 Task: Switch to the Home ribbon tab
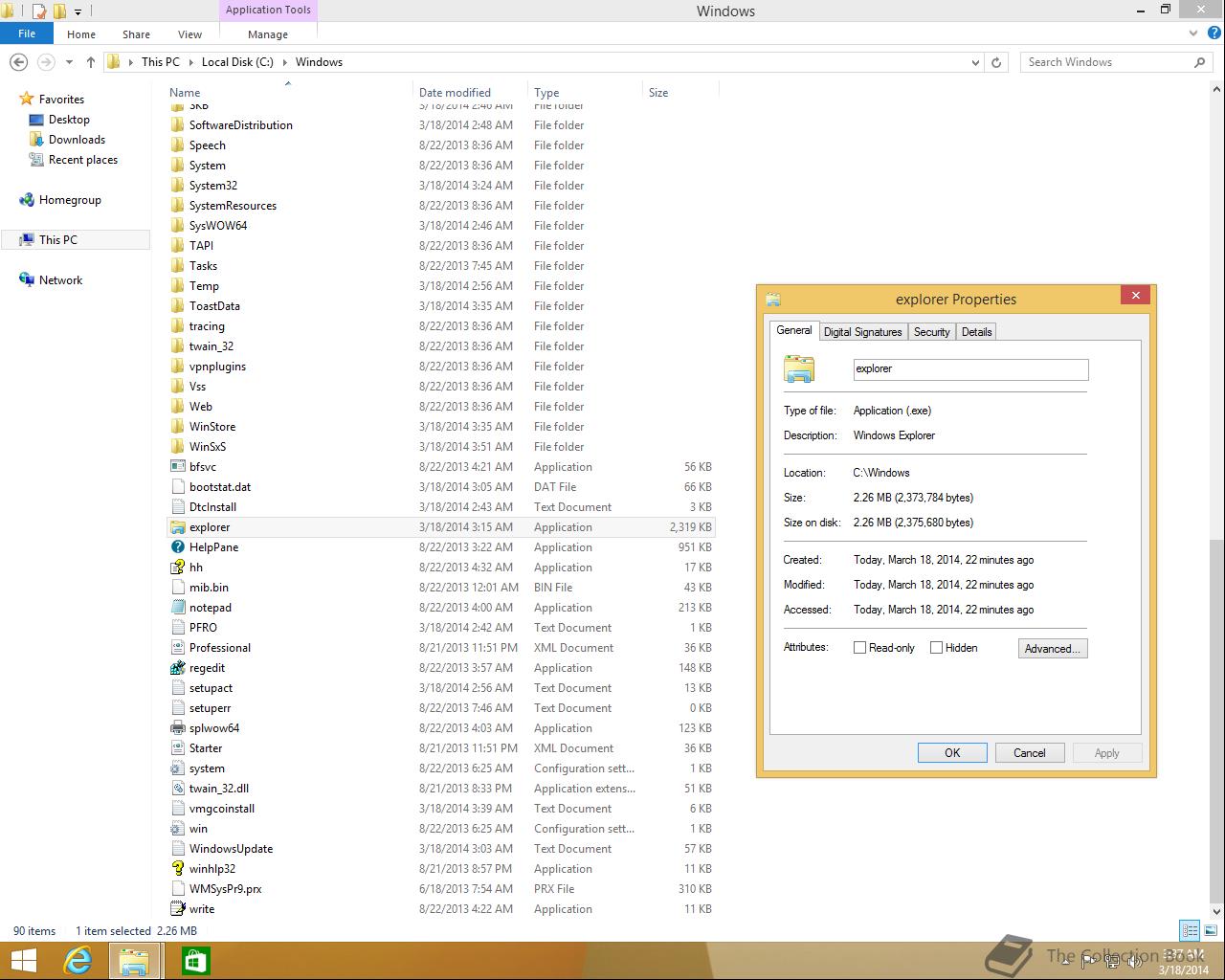81,33
